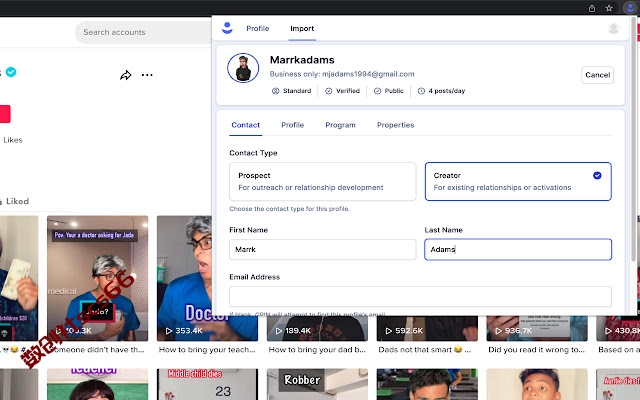The image size is (640, 400).
Task: Open browser profile avatar icon
Action: click(630, 8)
